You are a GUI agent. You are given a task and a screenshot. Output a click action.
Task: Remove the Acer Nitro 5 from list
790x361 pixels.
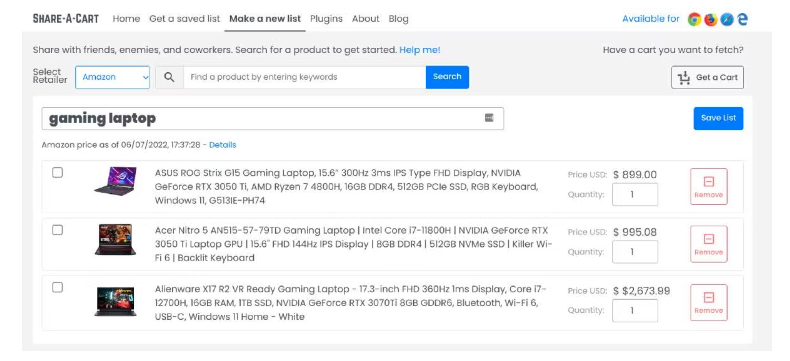tap(709, 244)
